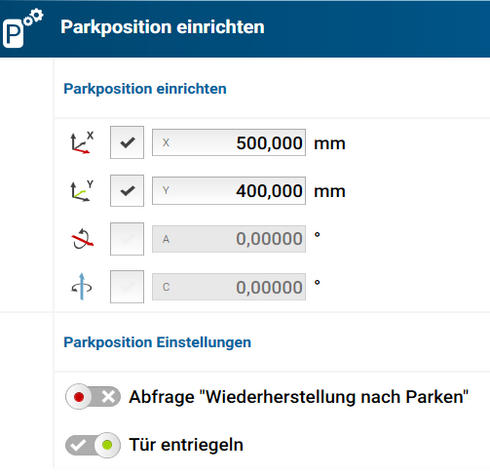Viewport: 490px width, 476px height.
Task: Select the X position field showing 500,000
Action: (x=229, y=143)
